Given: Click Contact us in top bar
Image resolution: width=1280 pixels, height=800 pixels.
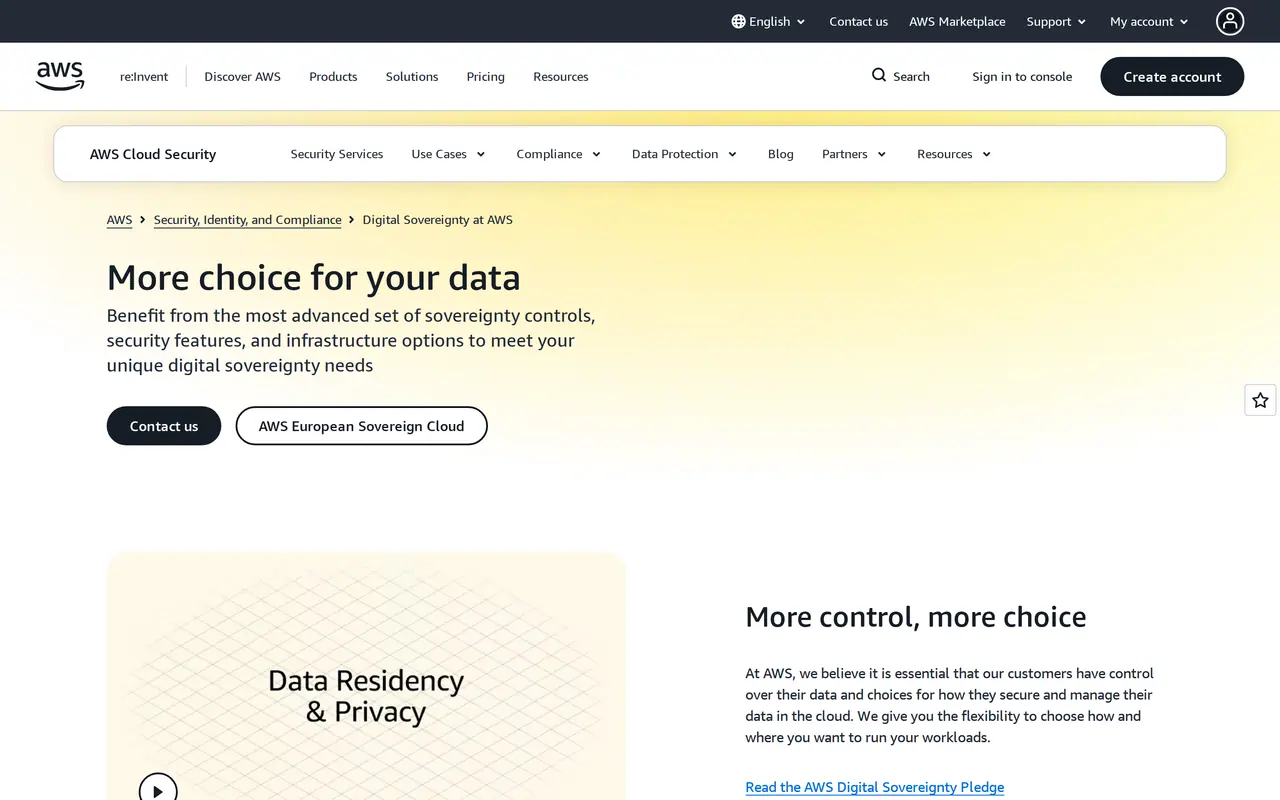Looking at the screenshot, I should (x=858, y=21).
